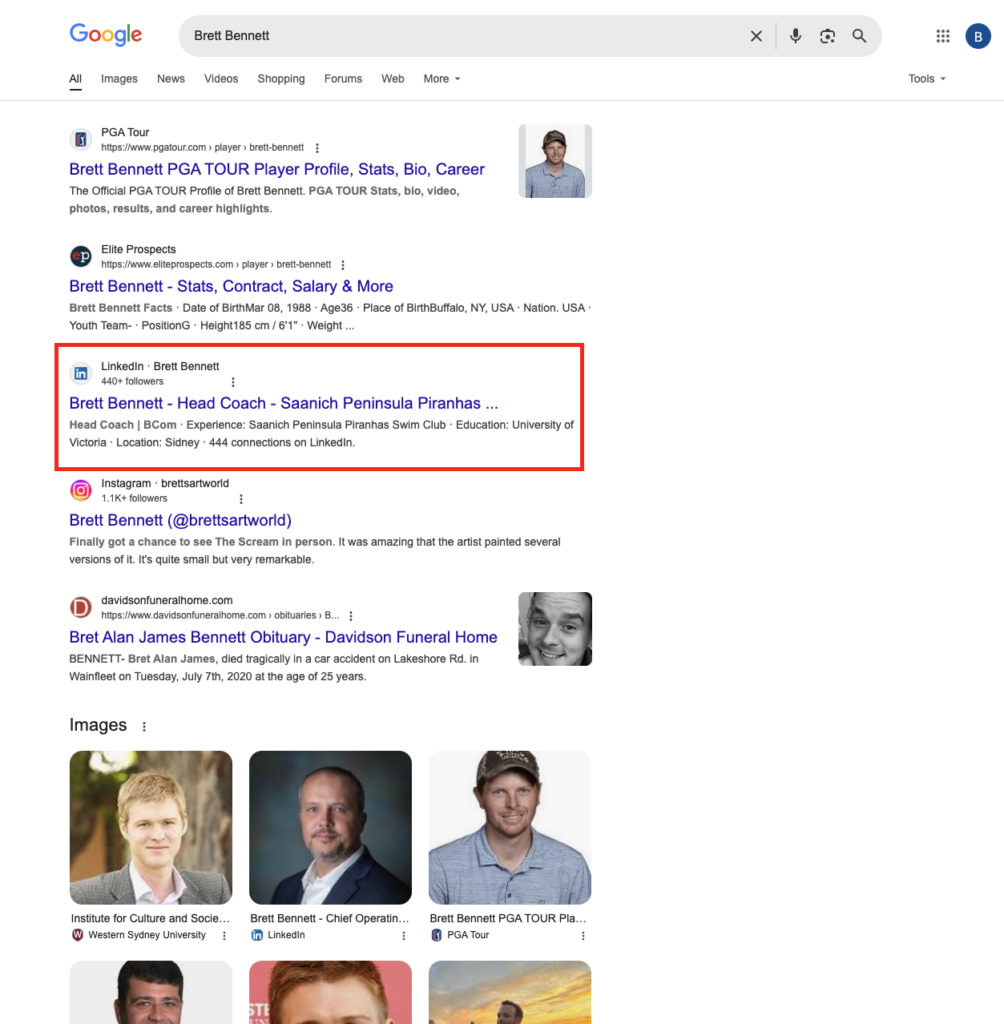Viewport: 1004px width, 1024px height.
Task: Click '1.1K+ followers' under Instagram result
Action: [x=134, y=498]
